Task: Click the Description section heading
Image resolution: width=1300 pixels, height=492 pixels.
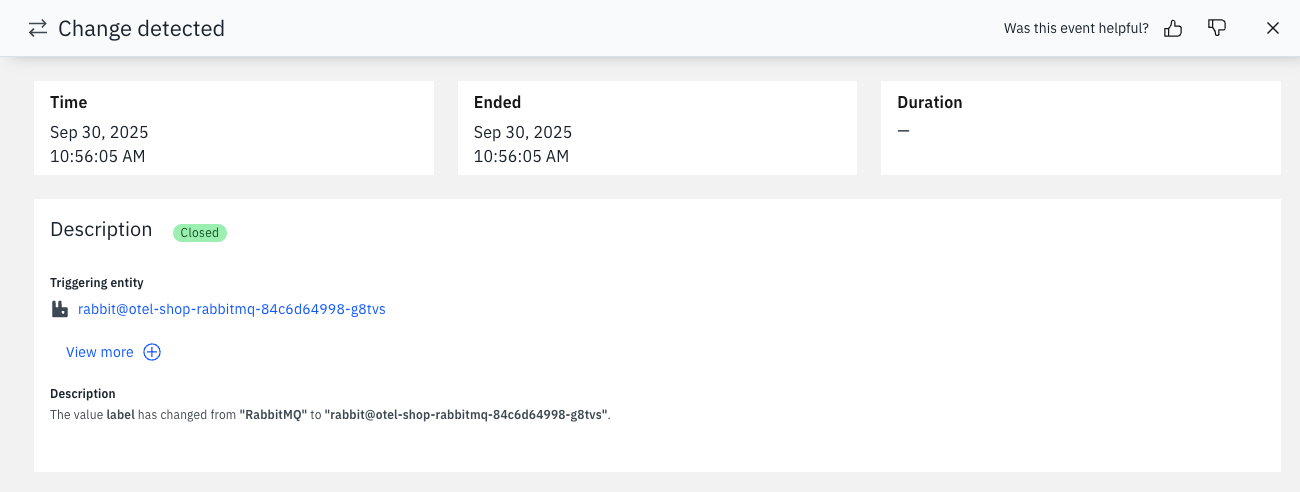Action: pos(101,230)
